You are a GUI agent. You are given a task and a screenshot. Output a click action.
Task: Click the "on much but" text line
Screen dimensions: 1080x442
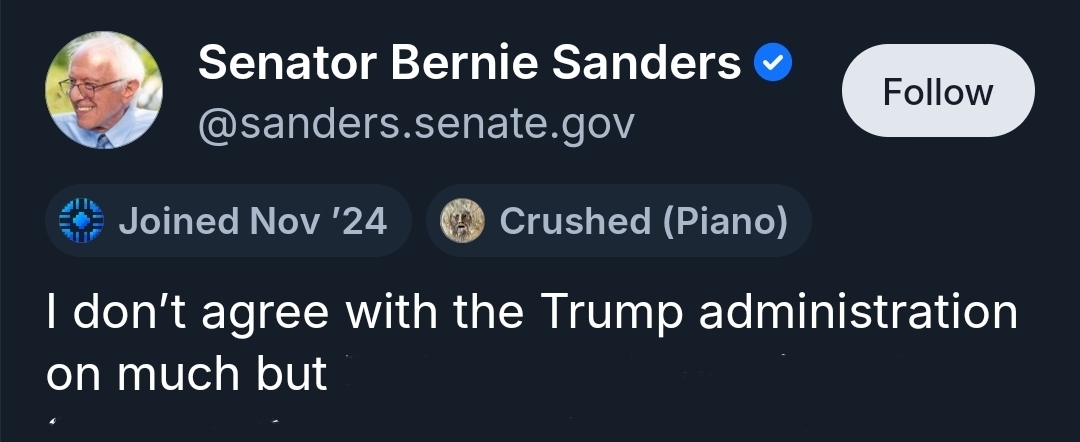click(187, 372)
